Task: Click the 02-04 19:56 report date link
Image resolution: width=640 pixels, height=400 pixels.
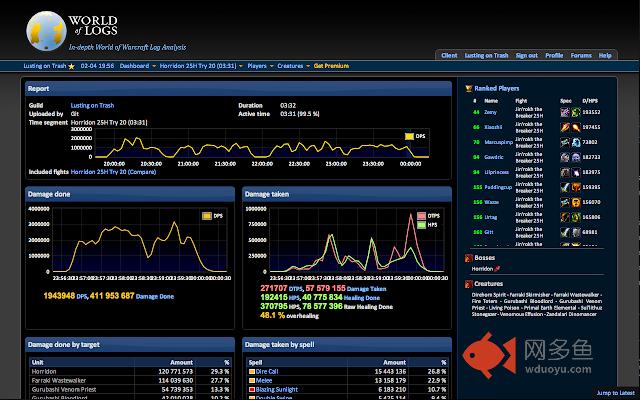Action: coord(97,66)
